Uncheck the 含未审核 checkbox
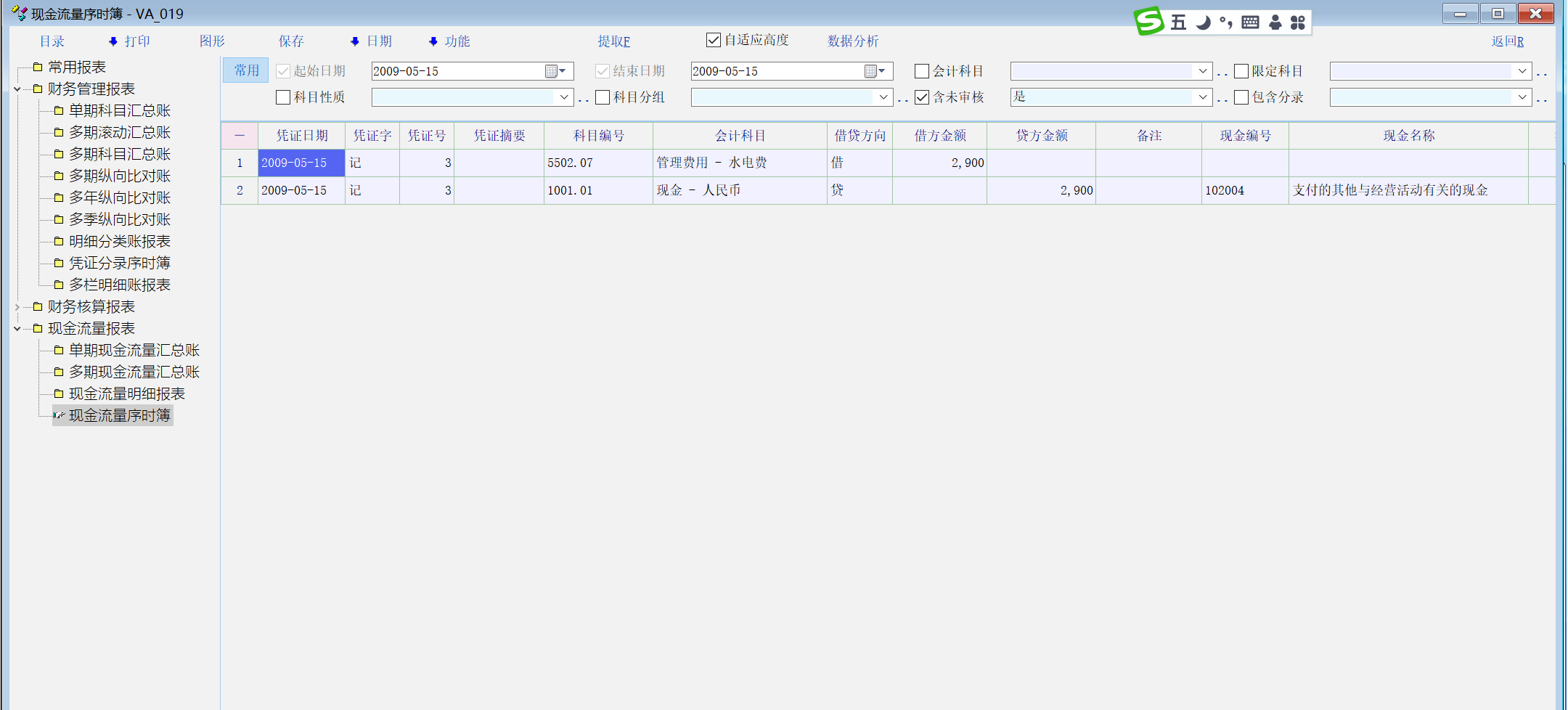Image resolution: width=1568 pixels, height=710 pixels. 922,97
